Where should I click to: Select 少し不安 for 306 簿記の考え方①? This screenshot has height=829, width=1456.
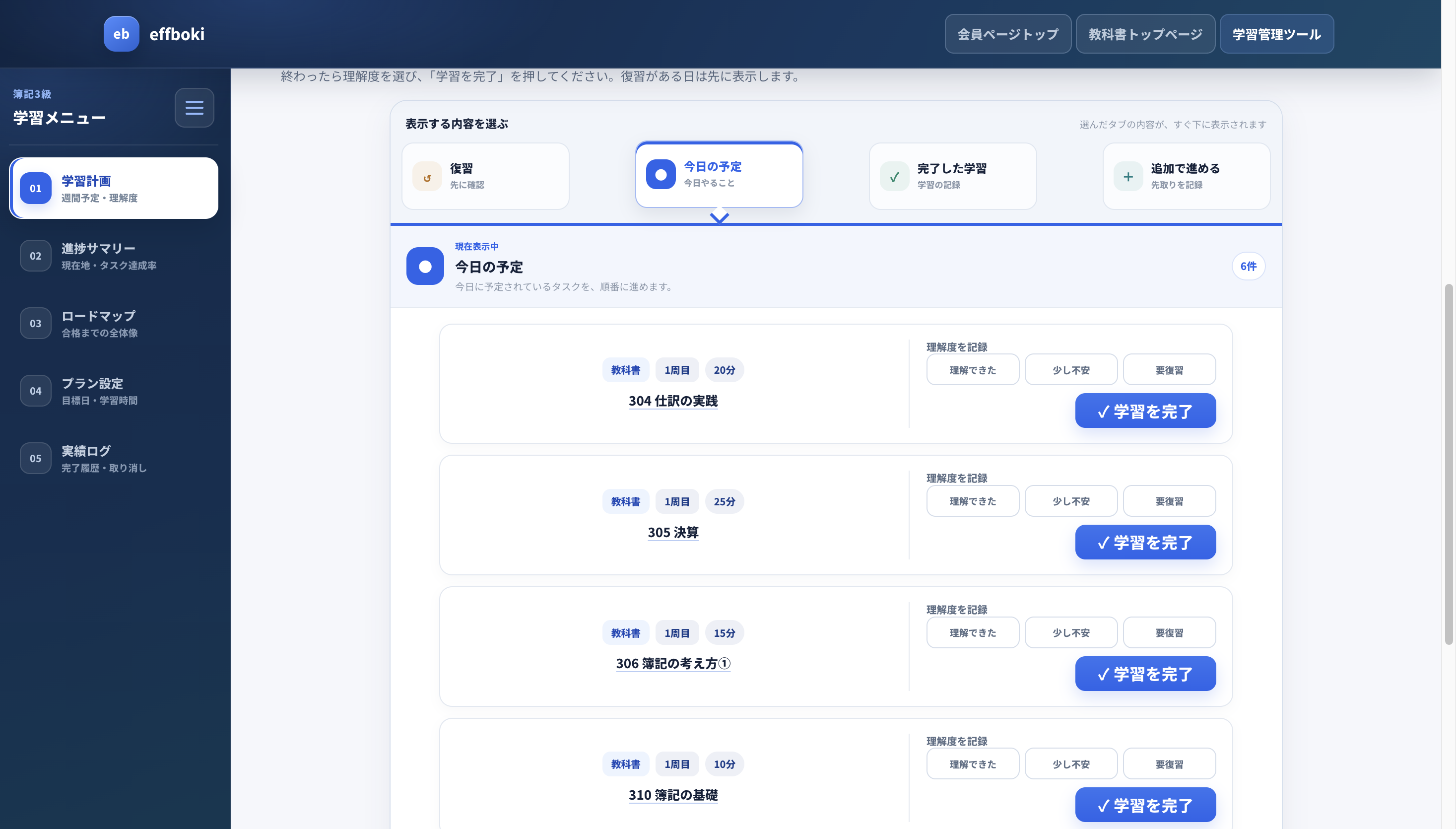click(x=1070, y=632)
